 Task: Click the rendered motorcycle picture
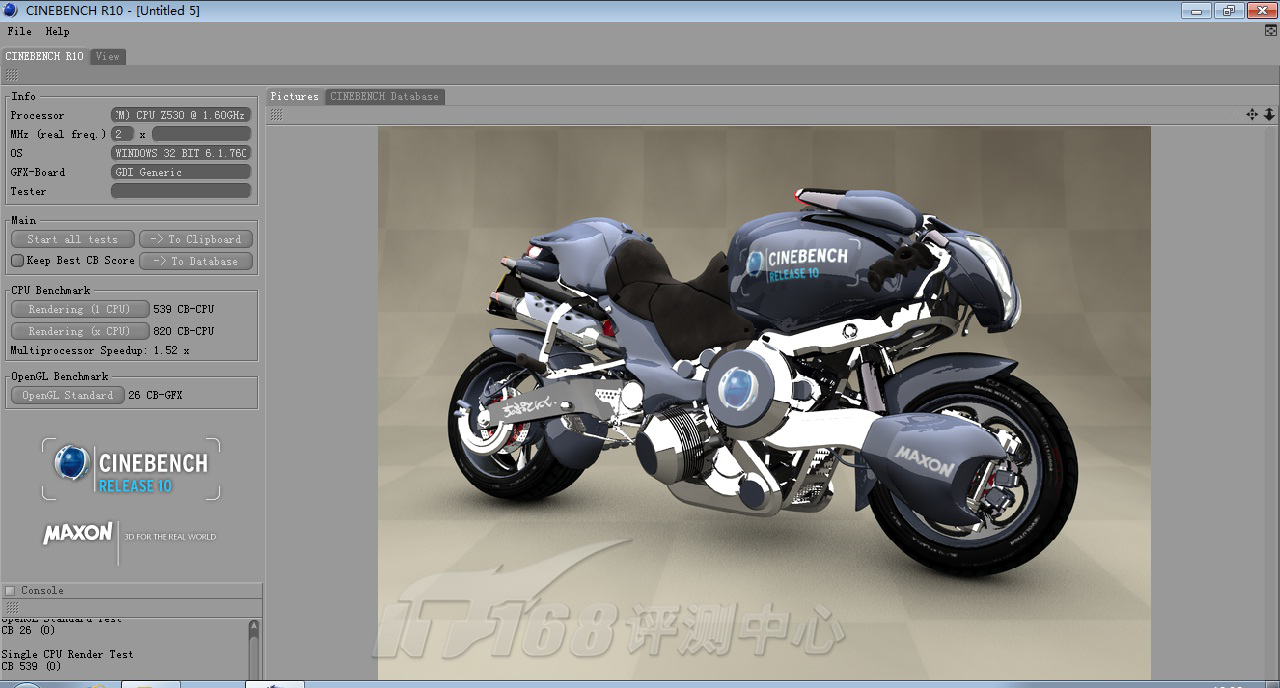(x=764, y=402)
